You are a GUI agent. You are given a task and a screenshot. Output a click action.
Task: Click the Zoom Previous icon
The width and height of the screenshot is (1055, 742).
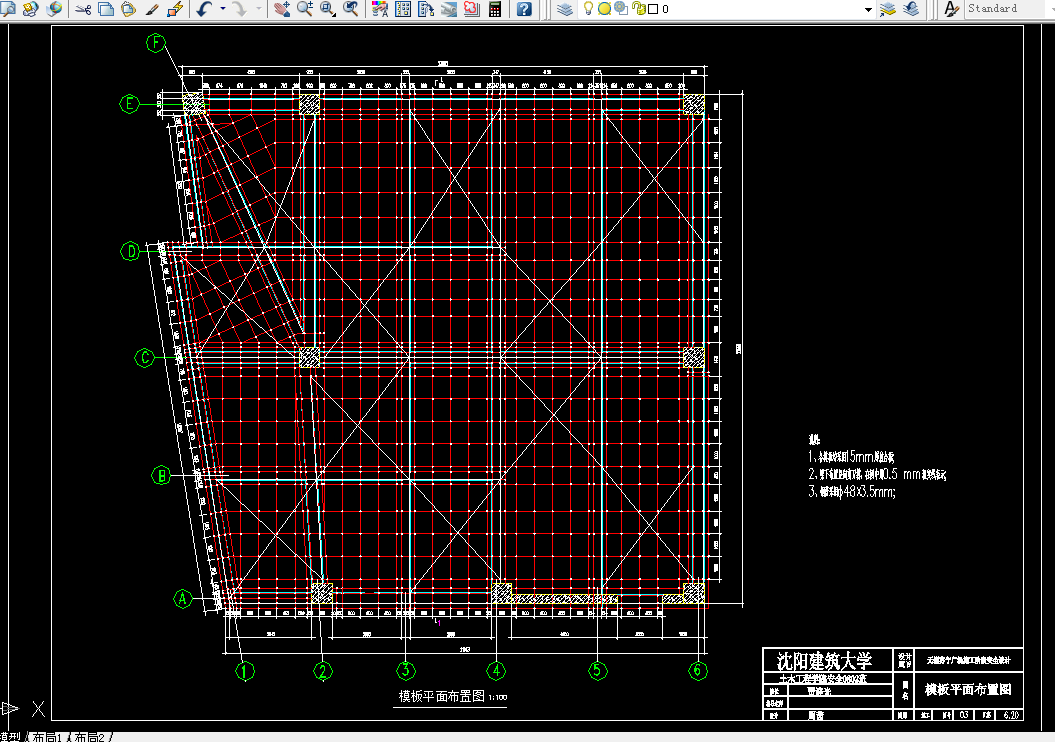[351, 9]
